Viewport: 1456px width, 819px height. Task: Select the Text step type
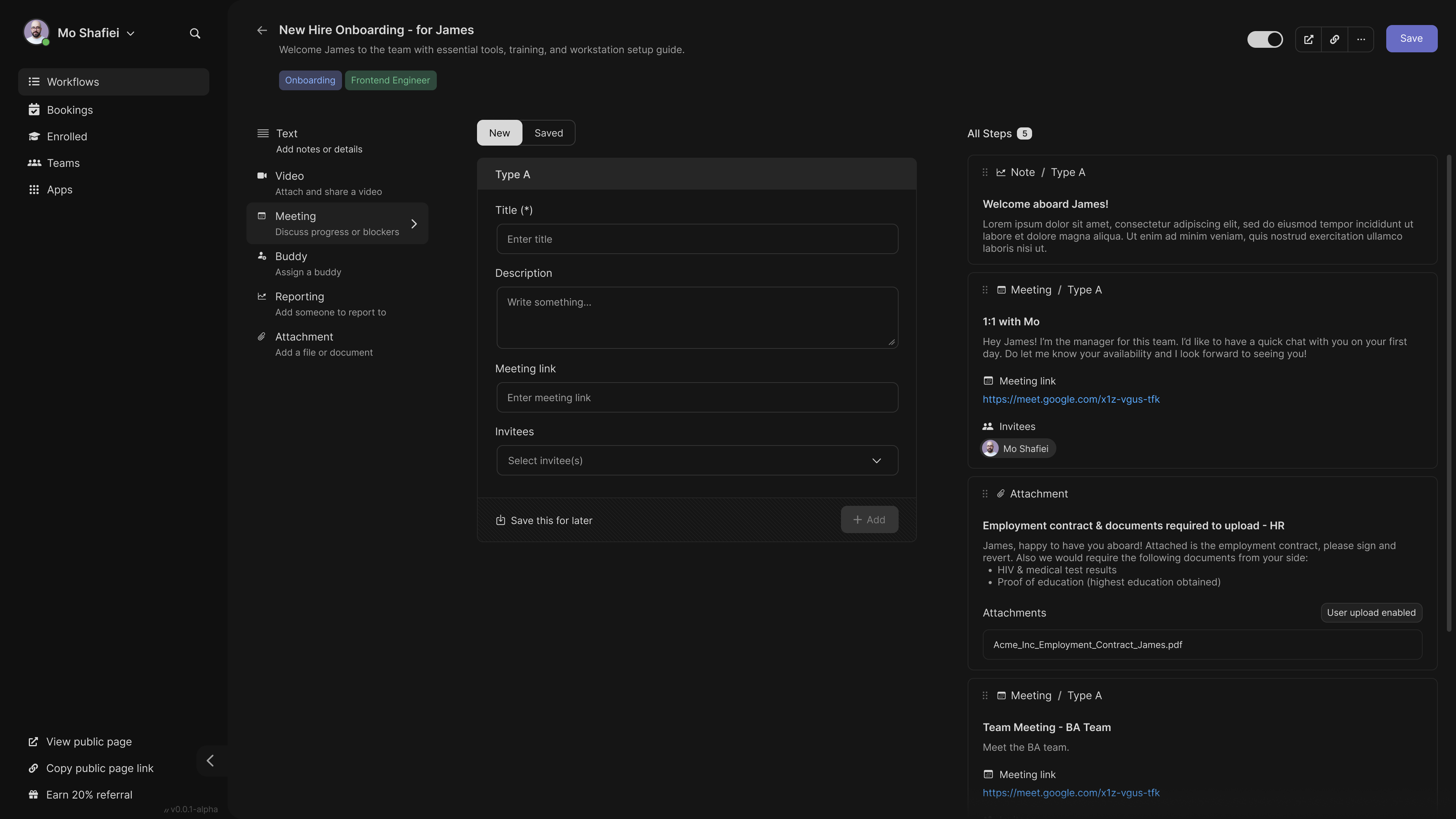[337, 141]
